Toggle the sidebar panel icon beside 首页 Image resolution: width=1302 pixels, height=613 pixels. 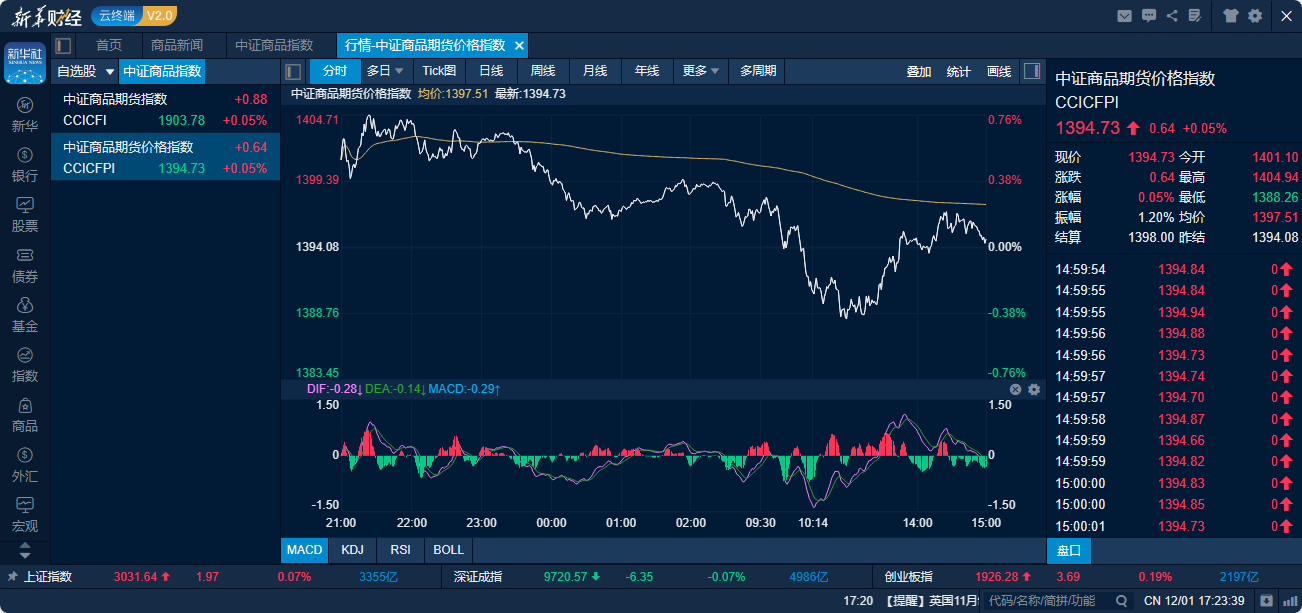point(63,45)
